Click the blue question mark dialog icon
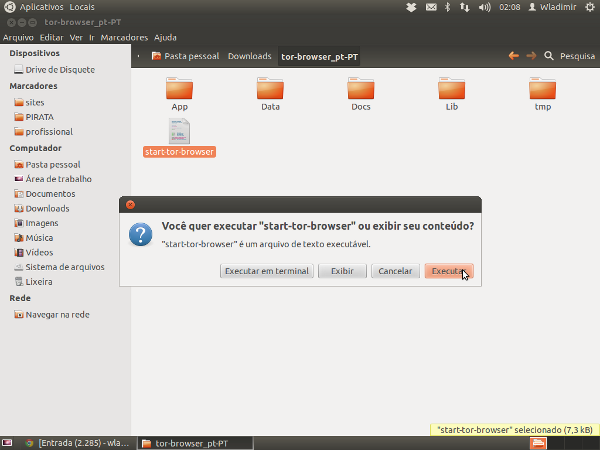Screen dimensions: 600x450 pos(140,234)
